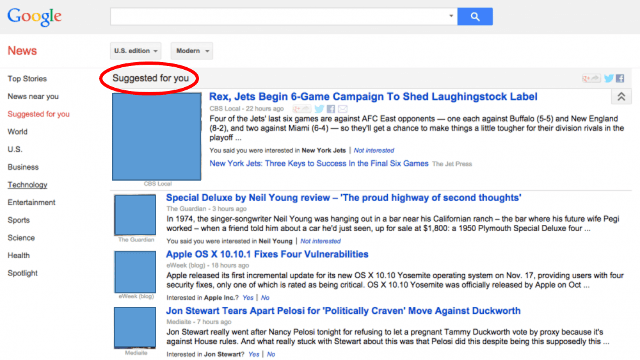Image resolution: width=640 pixels, height=360 pixels.
Task: Open the Science section
Action: coord(21,238)
